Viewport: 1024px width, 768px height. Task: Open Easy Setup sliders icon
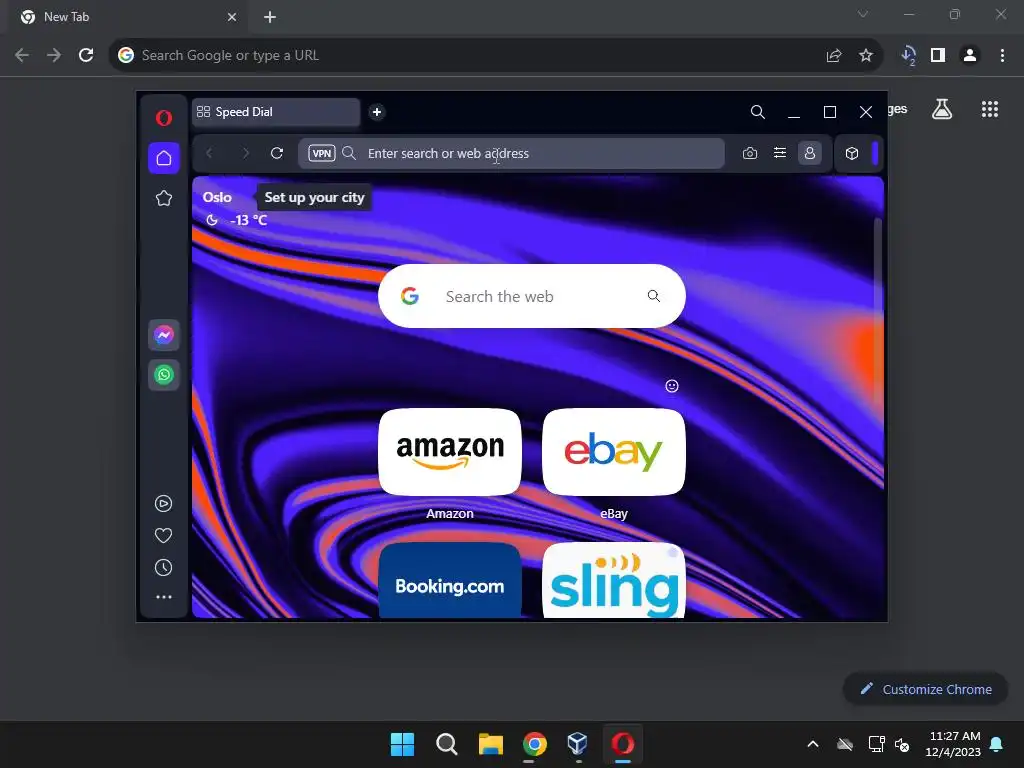[780, 153]
